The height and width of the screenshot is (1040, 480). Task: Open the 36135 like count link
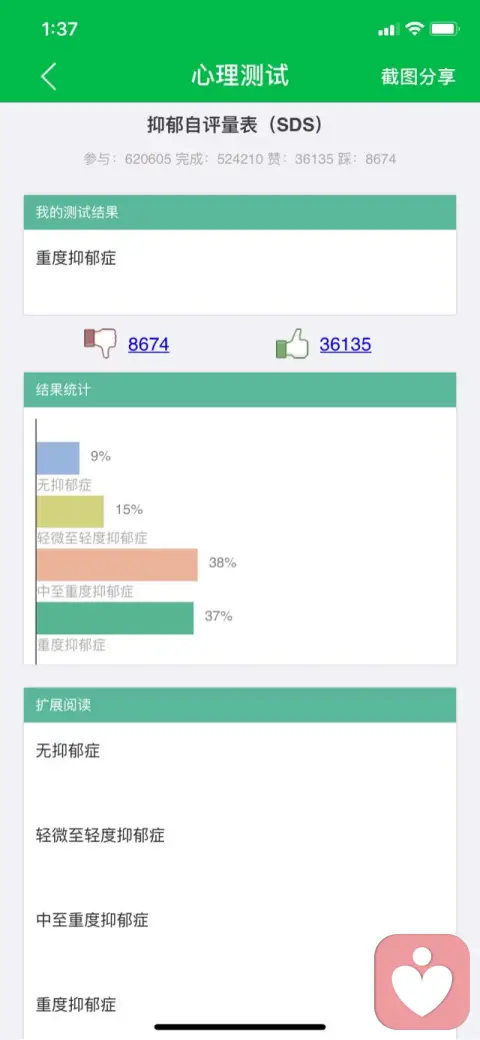click(345, 344)
